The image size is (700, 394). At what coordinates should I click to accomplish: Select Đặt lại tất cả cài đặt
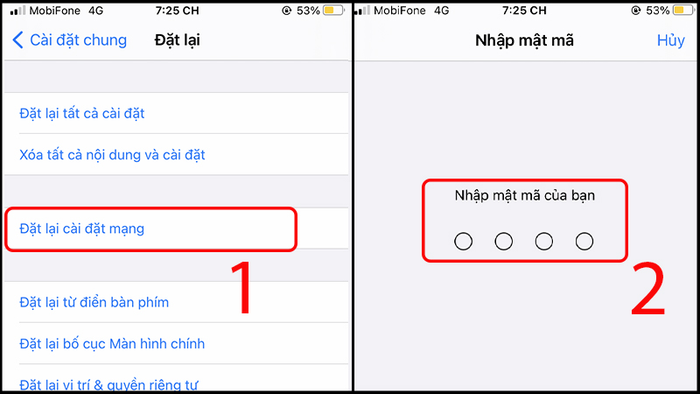(x=176, y=113)
